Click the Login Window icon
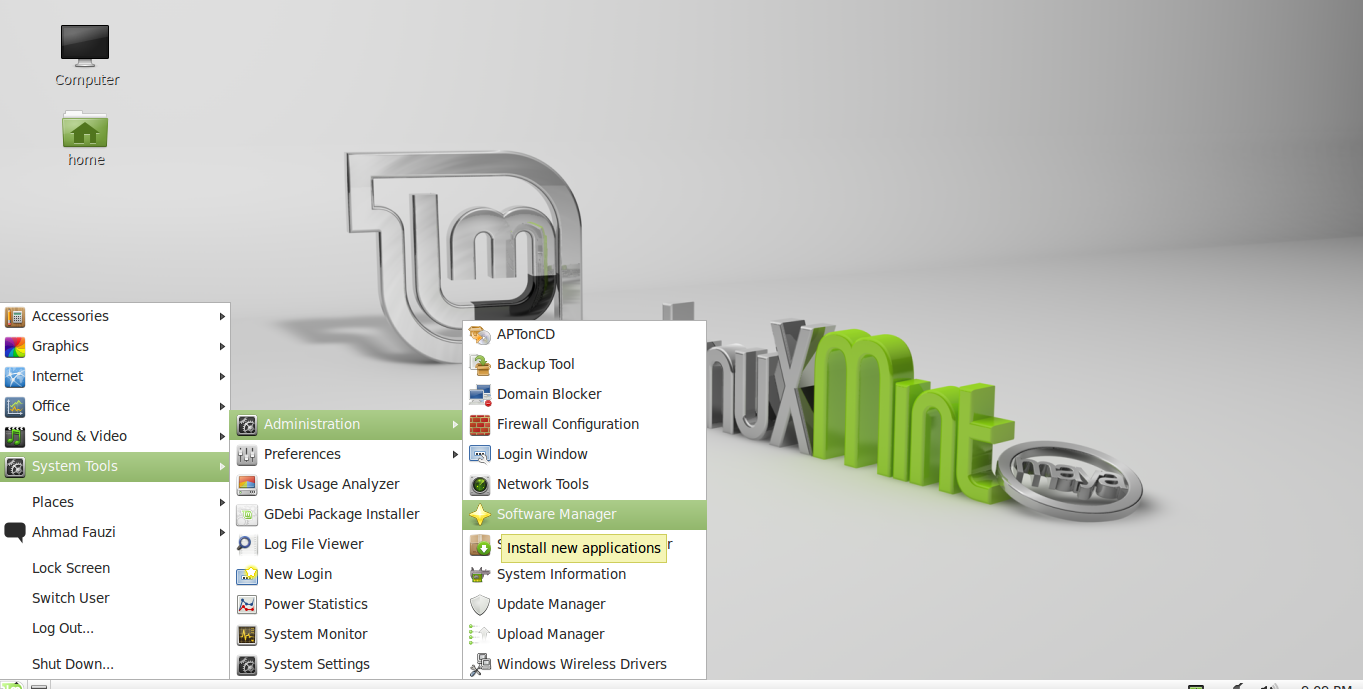1363x689 pixels. point(480,454)
